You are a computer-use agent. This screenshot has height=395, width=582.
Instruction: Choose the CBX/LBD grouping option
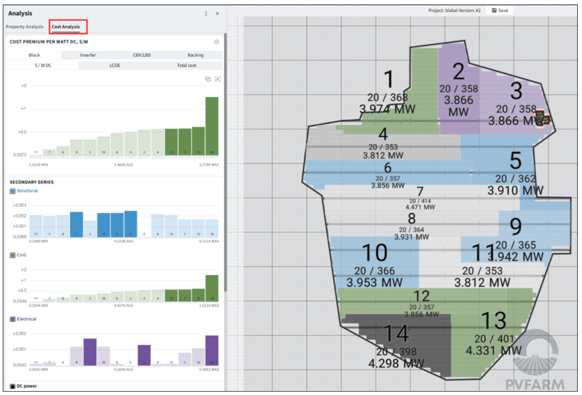[x=142, y=55]
